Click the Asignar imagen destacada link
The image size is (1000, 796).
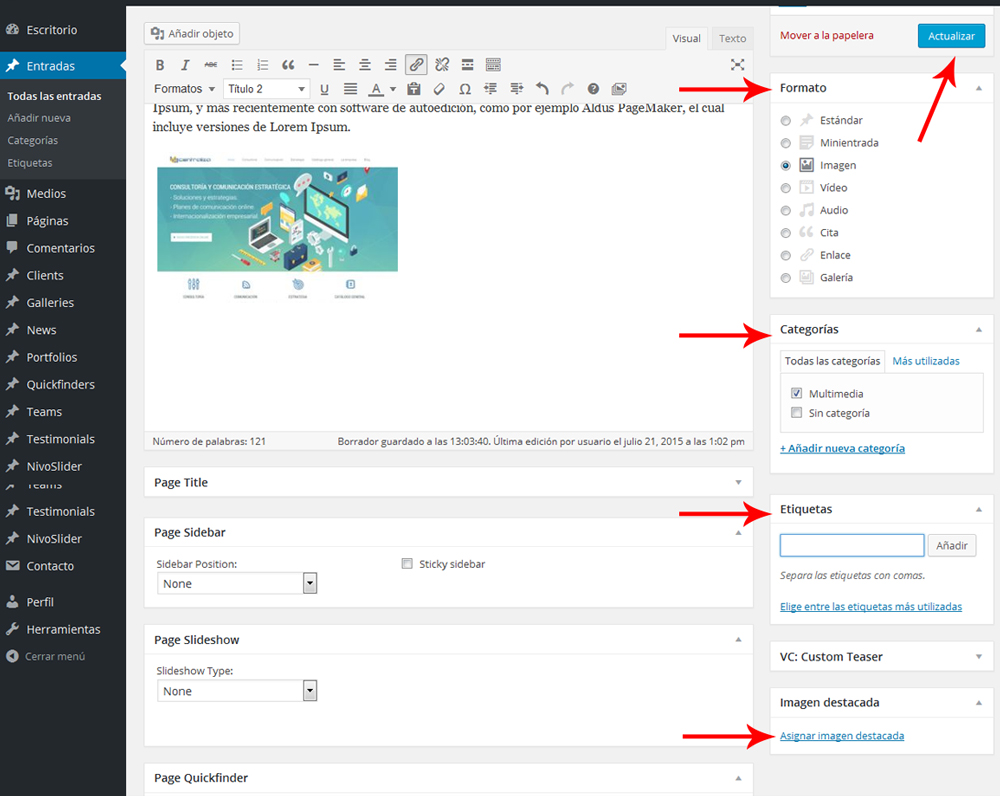click(x=842, y=736)
